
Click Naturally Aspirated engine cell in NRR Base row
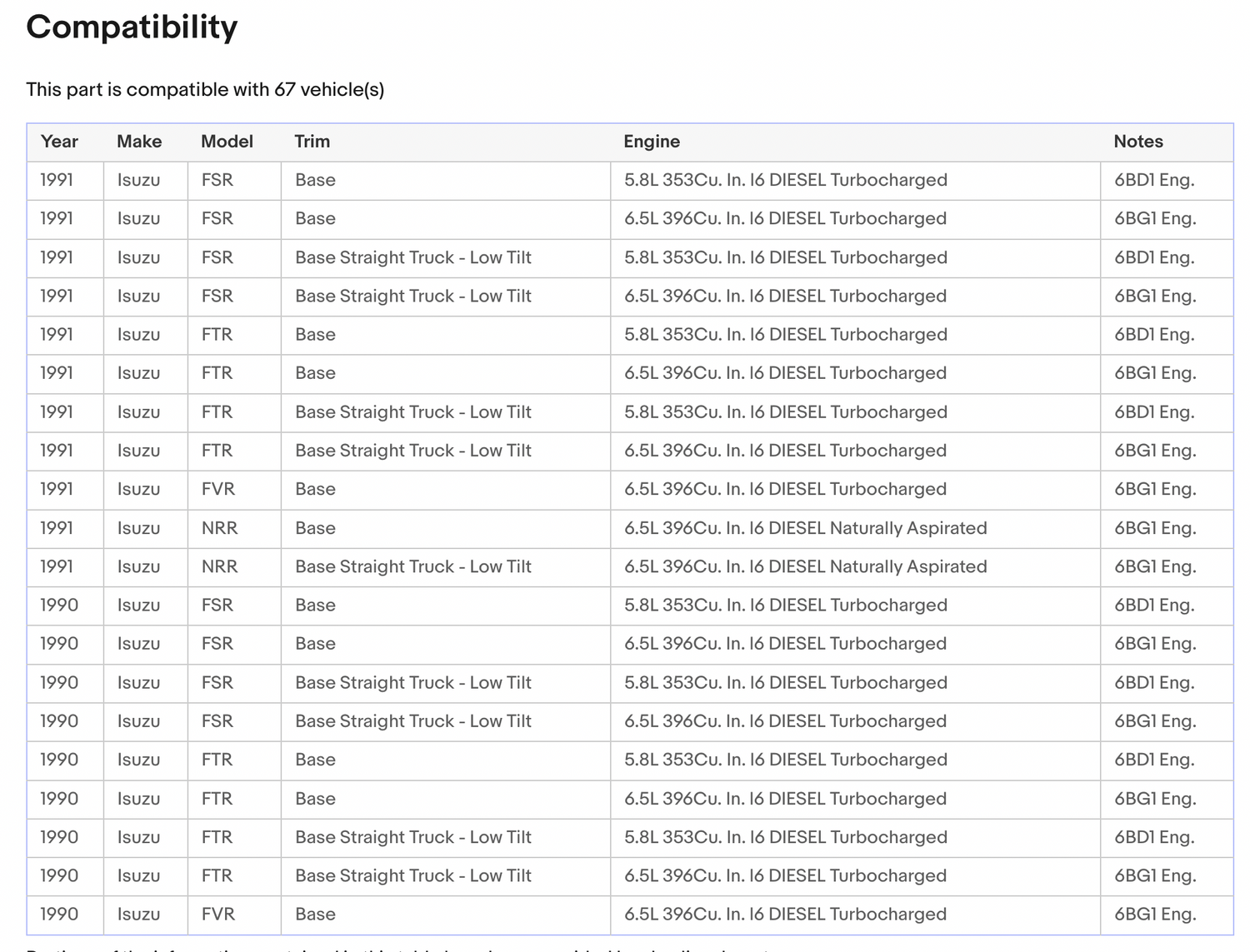point(805,528)
